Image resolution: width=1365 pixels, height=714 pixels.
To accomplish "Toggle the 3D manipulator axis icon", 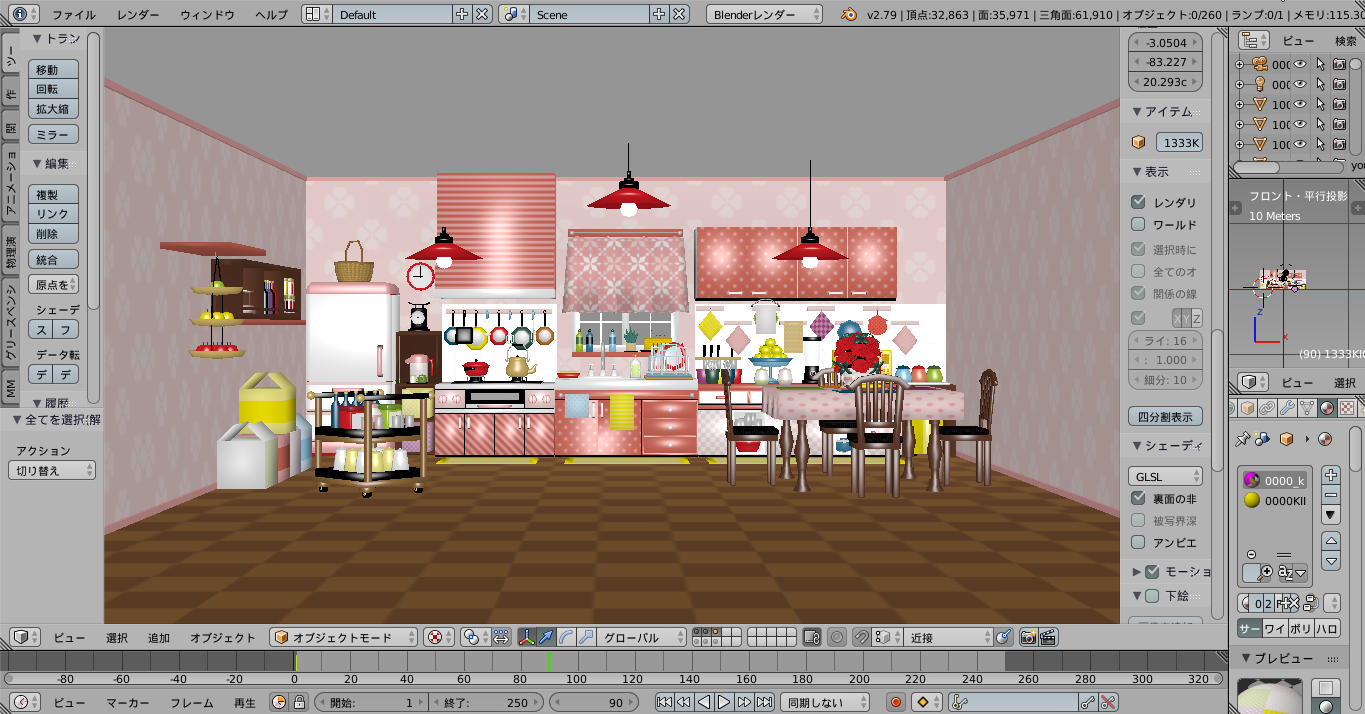I will (x=526, y=637).
